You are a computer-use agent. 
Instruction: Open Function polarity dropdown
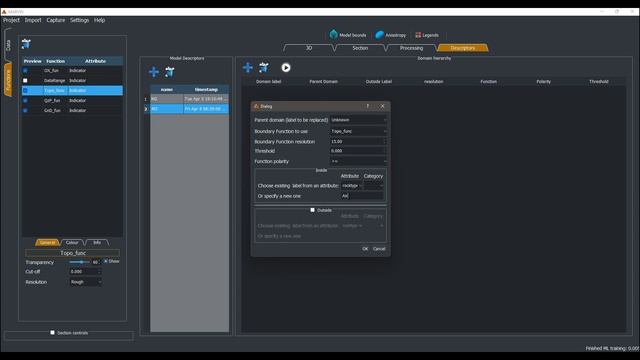[x=358, y=161]
